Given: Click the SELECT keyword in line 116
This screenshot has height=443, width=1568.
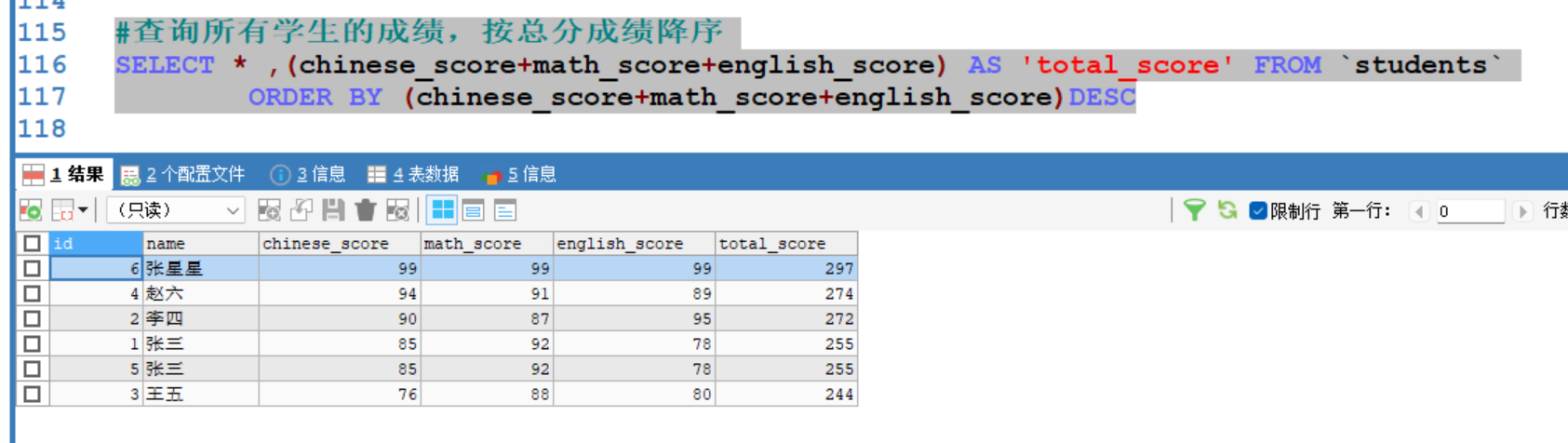Looking at the screenshot, I should pyautogui.click(x=165, y=65).
